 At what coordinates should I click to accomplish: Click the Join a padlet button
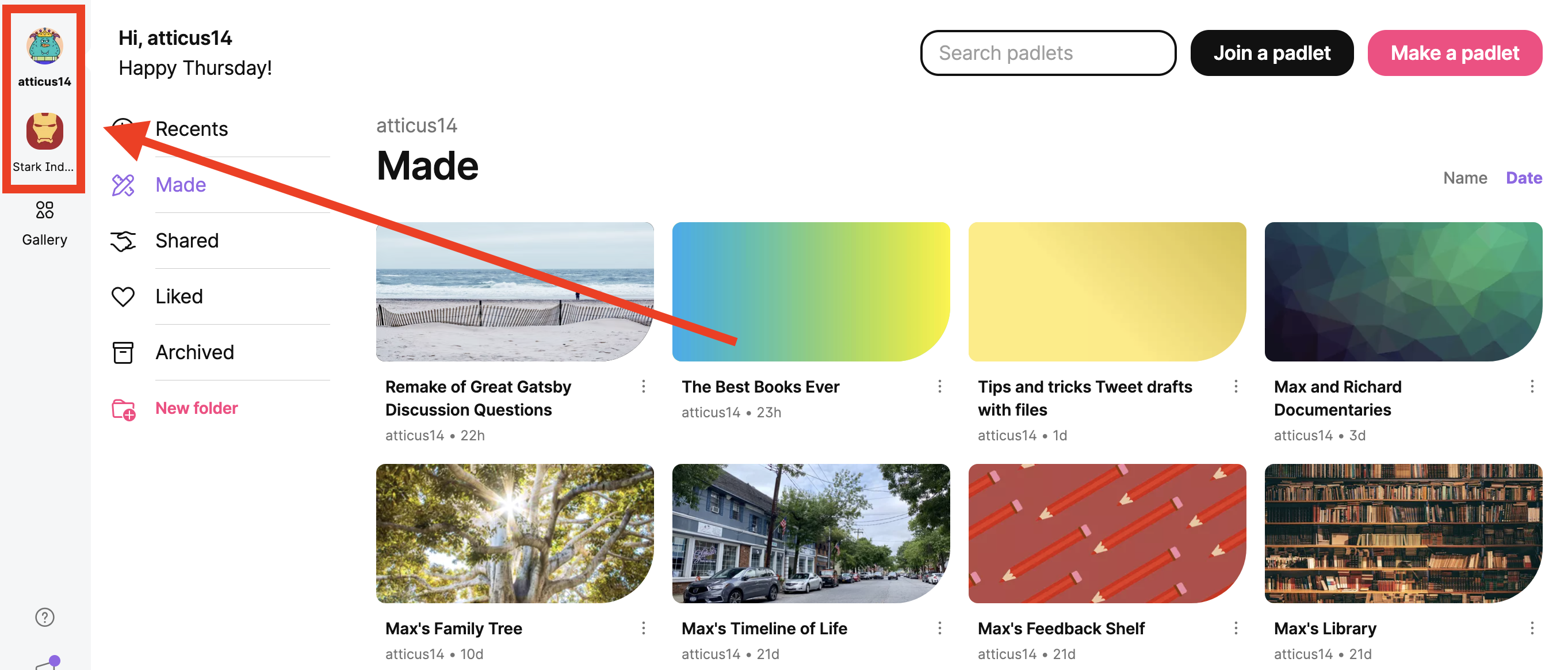coord(1272,53)
